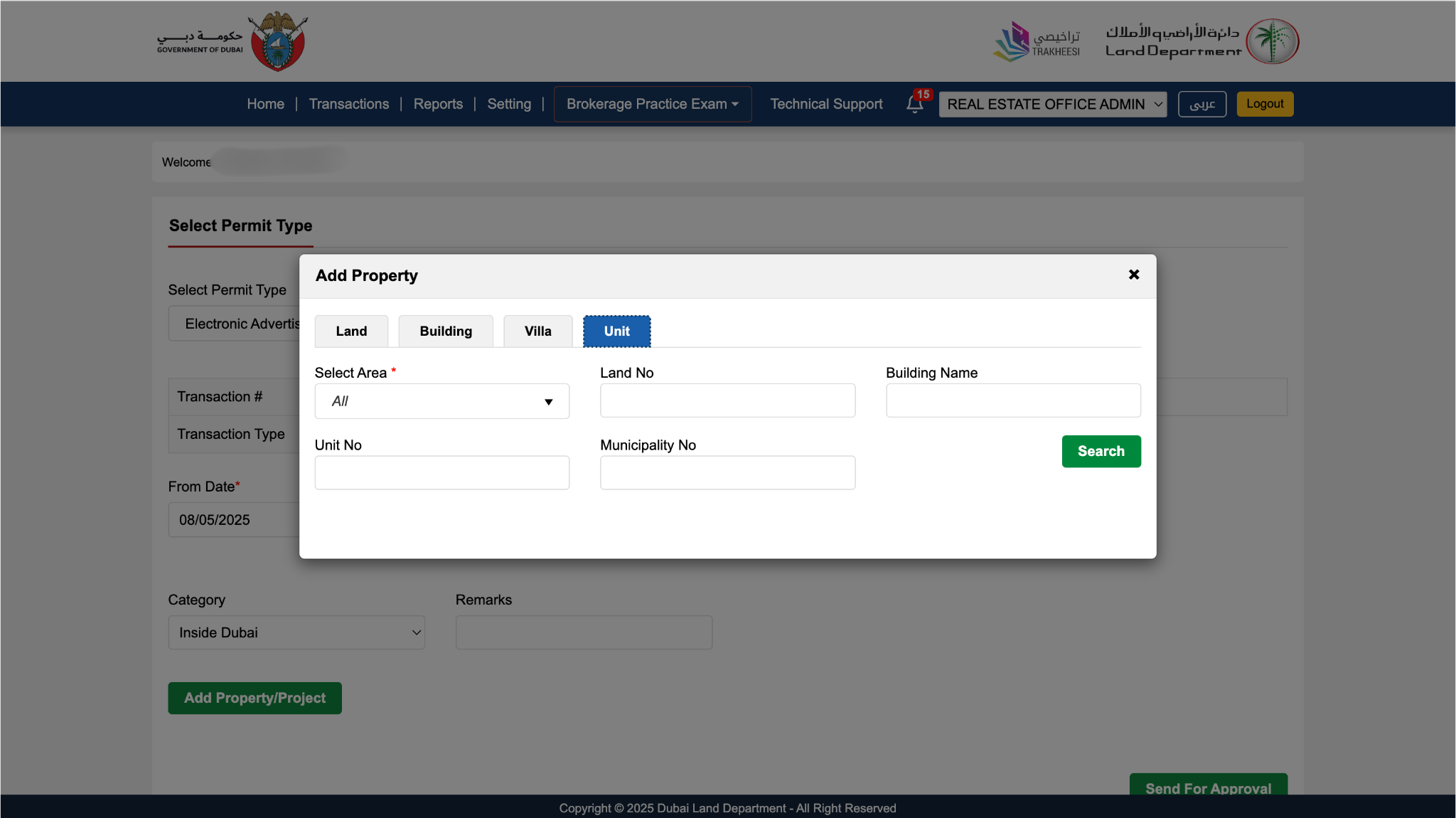Click the Select Area dropdown arrow
This screenshot has height=818, width=1456.
(x=549, y=401)
